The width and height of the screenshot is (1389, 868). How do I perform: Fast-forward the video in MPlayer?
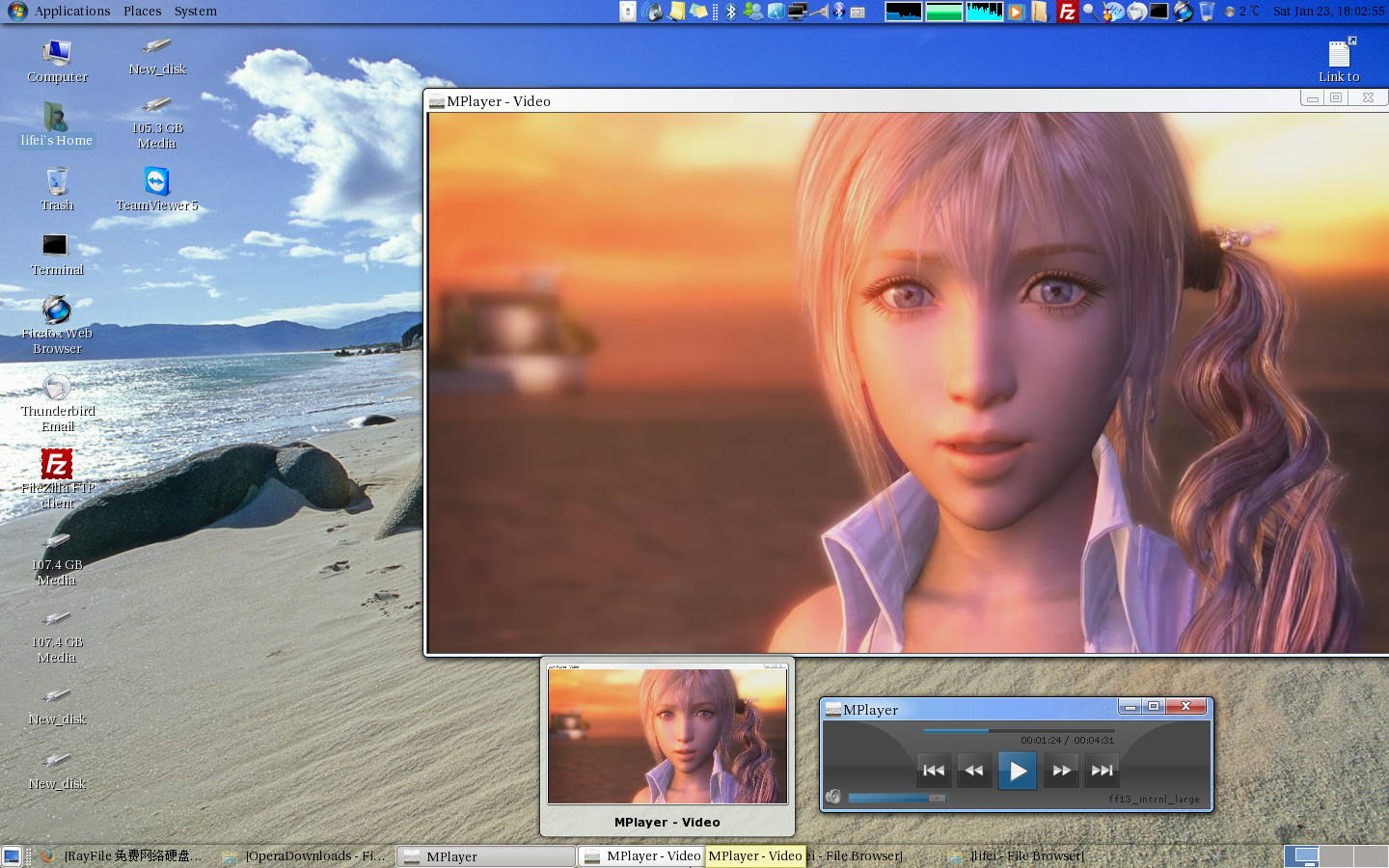1061,771
